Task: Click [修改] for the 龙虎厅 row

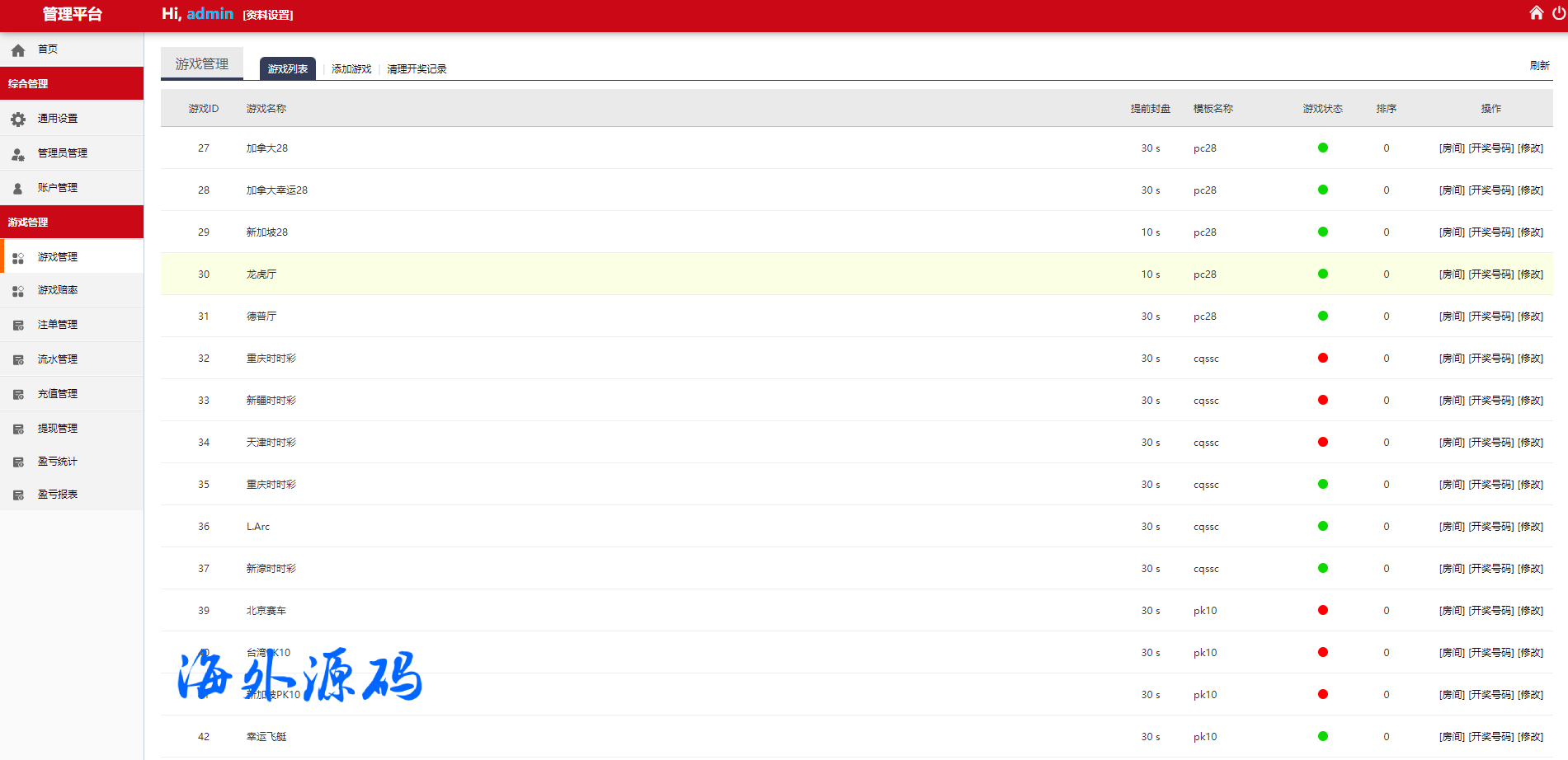Action: (1530, 274)
